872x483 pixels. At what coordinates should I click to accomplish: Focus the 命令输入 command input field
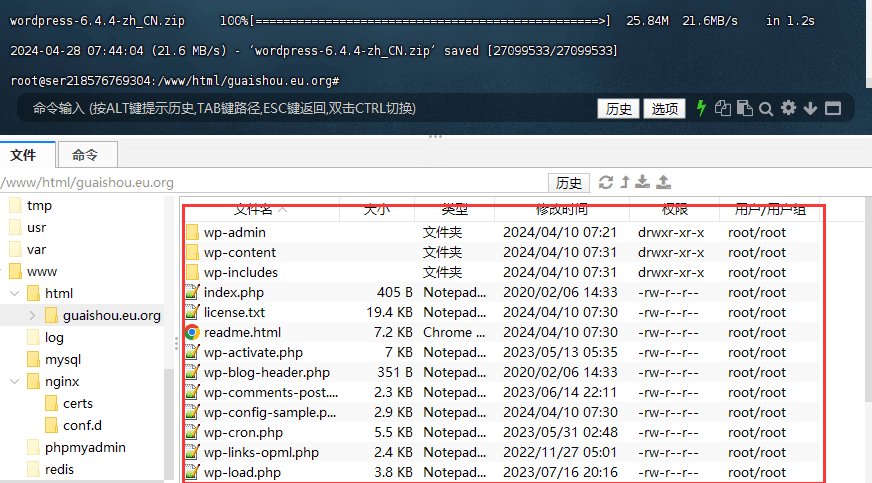(x=306, y=108)
